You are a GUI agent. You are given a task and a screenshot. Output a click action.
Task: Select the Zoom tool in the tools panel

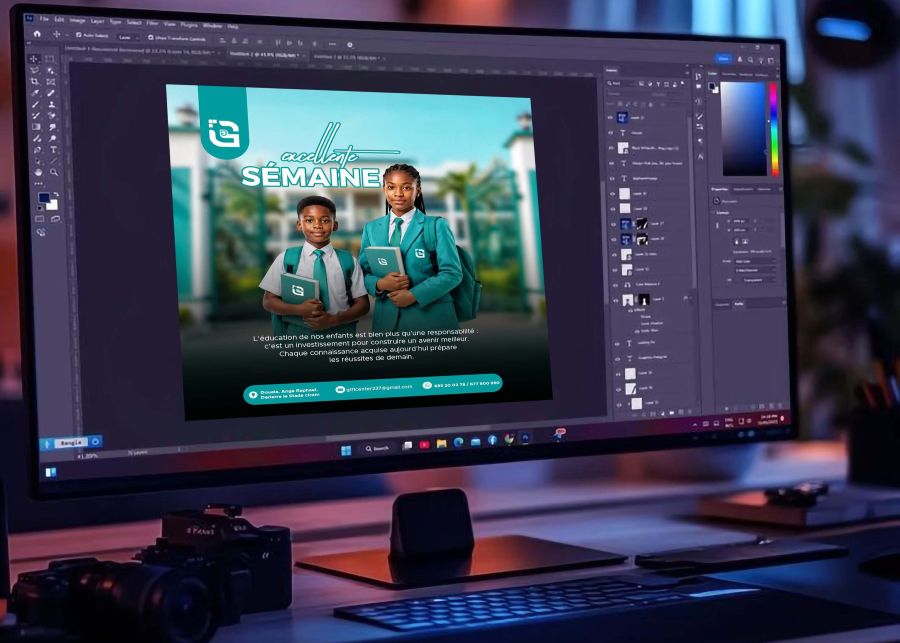(54, 172)
